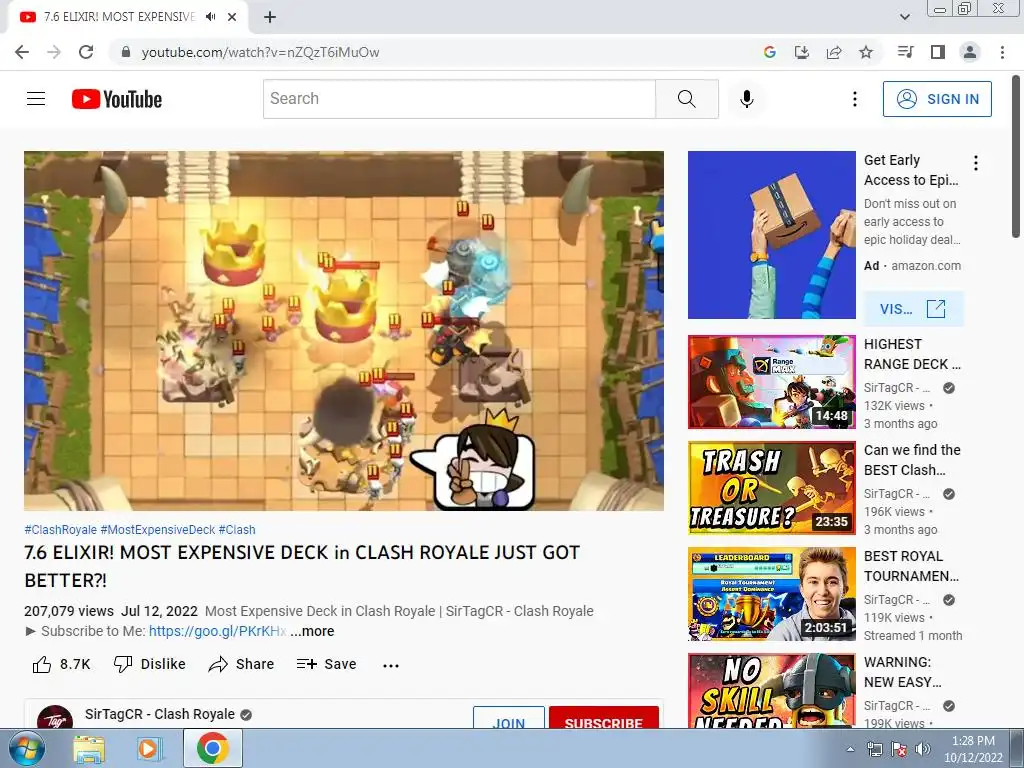Mute the tab via the speaker icon
The height and width of the screenshot is (768, 1024).
210,17
